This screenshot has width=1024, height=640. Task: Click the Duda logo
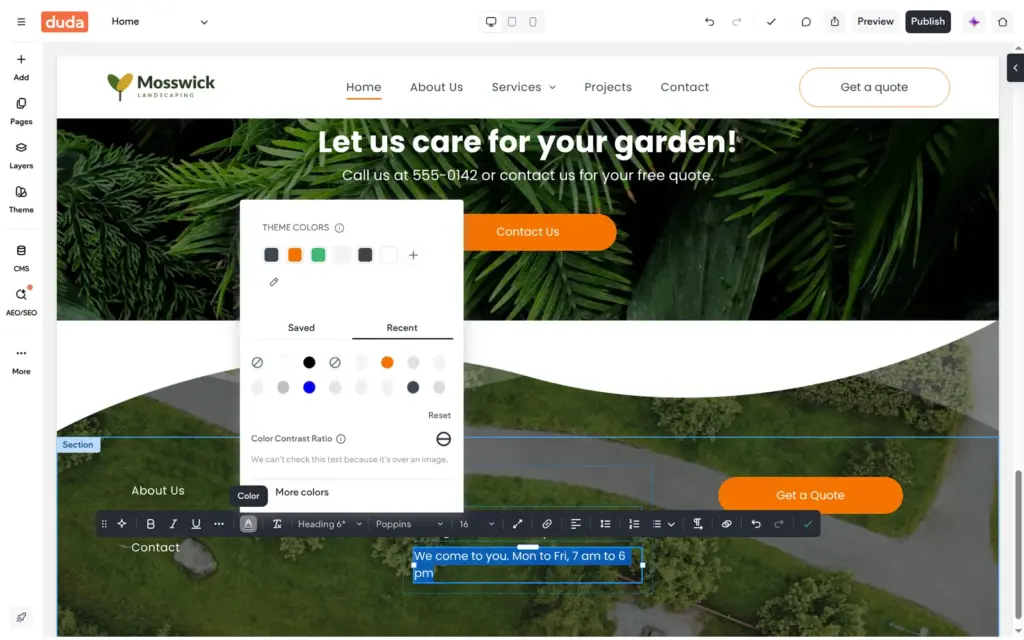[x=64, y=22]
